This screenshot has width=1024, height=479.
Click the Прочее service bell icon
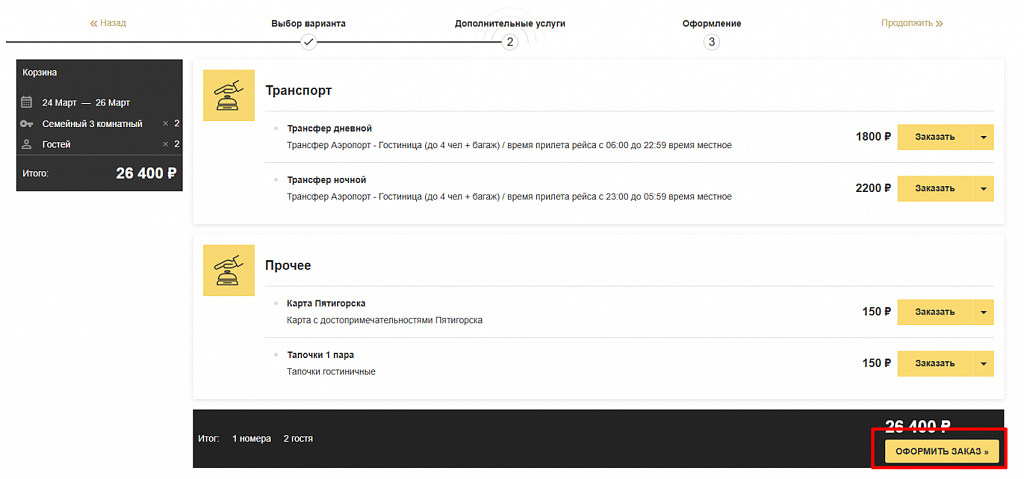(229, 271)
